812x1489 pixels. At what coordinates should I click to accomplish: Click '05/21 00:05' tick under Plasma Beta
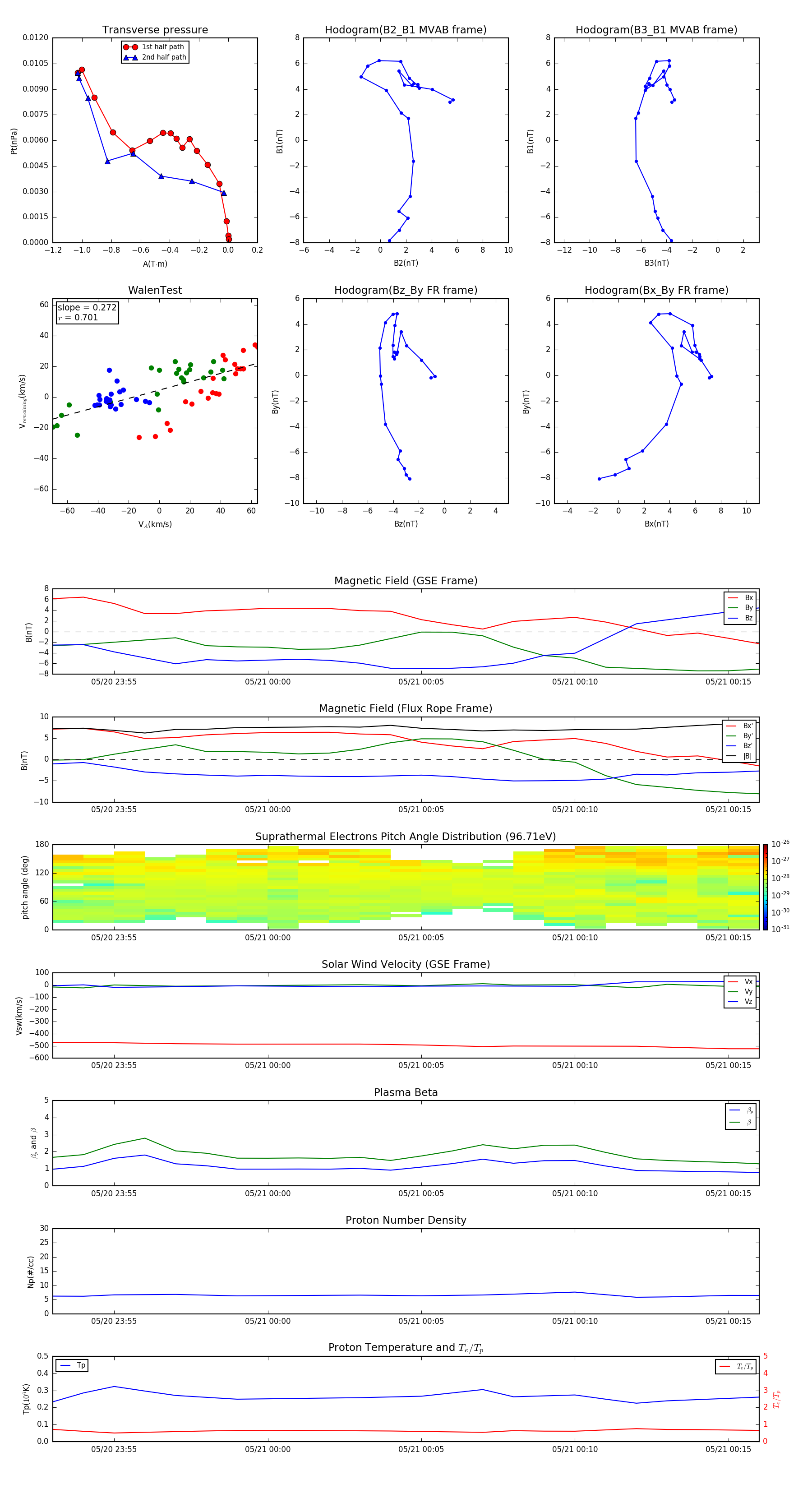pyautogui.click(x=421, y=1193)
